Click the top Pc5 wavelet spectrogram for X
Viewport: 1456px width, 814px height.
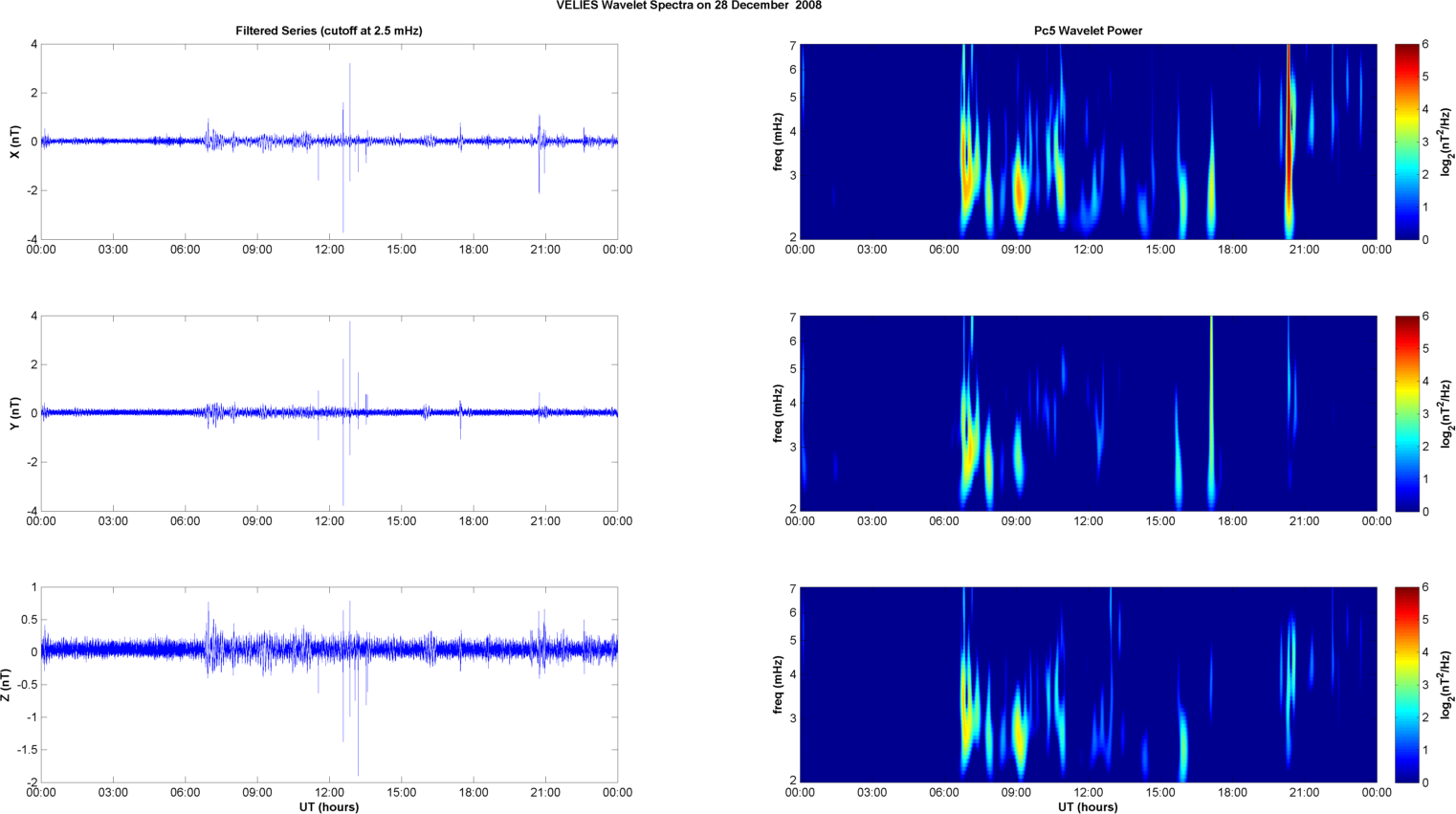[1088, 142]
